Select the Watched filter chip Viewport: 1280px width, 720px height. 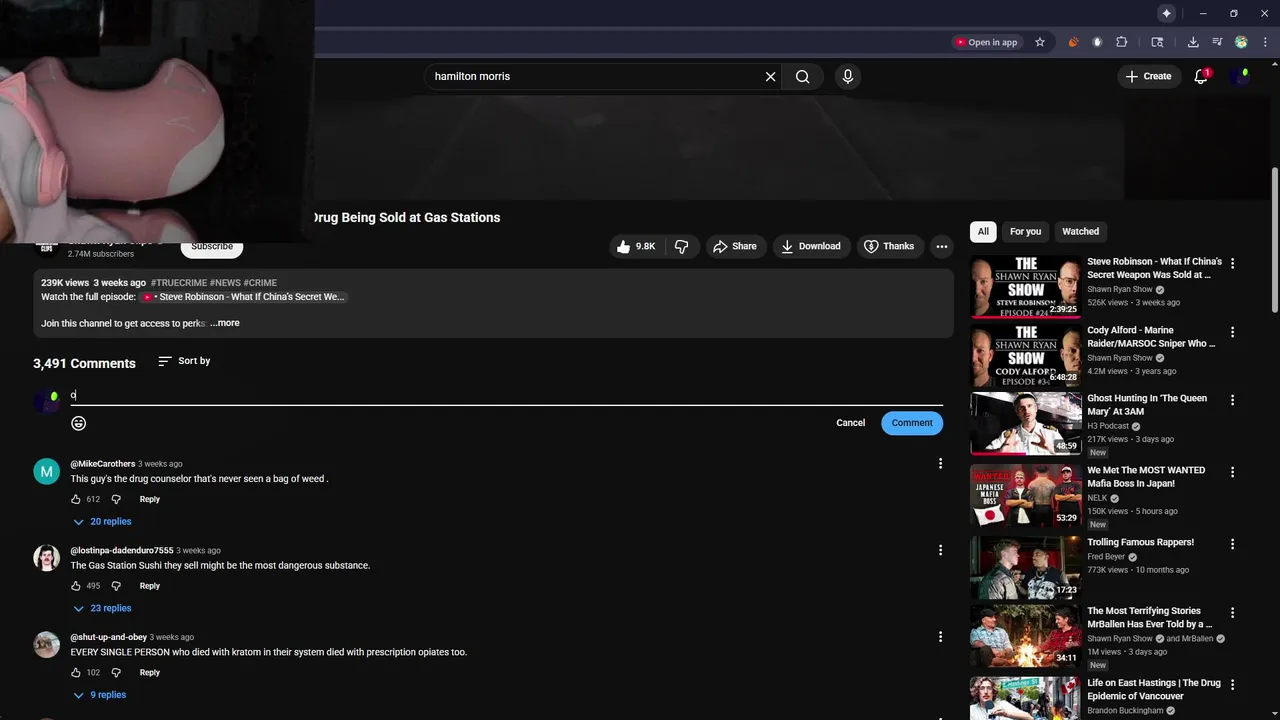pyautogui.click(x=1080, y=231)
